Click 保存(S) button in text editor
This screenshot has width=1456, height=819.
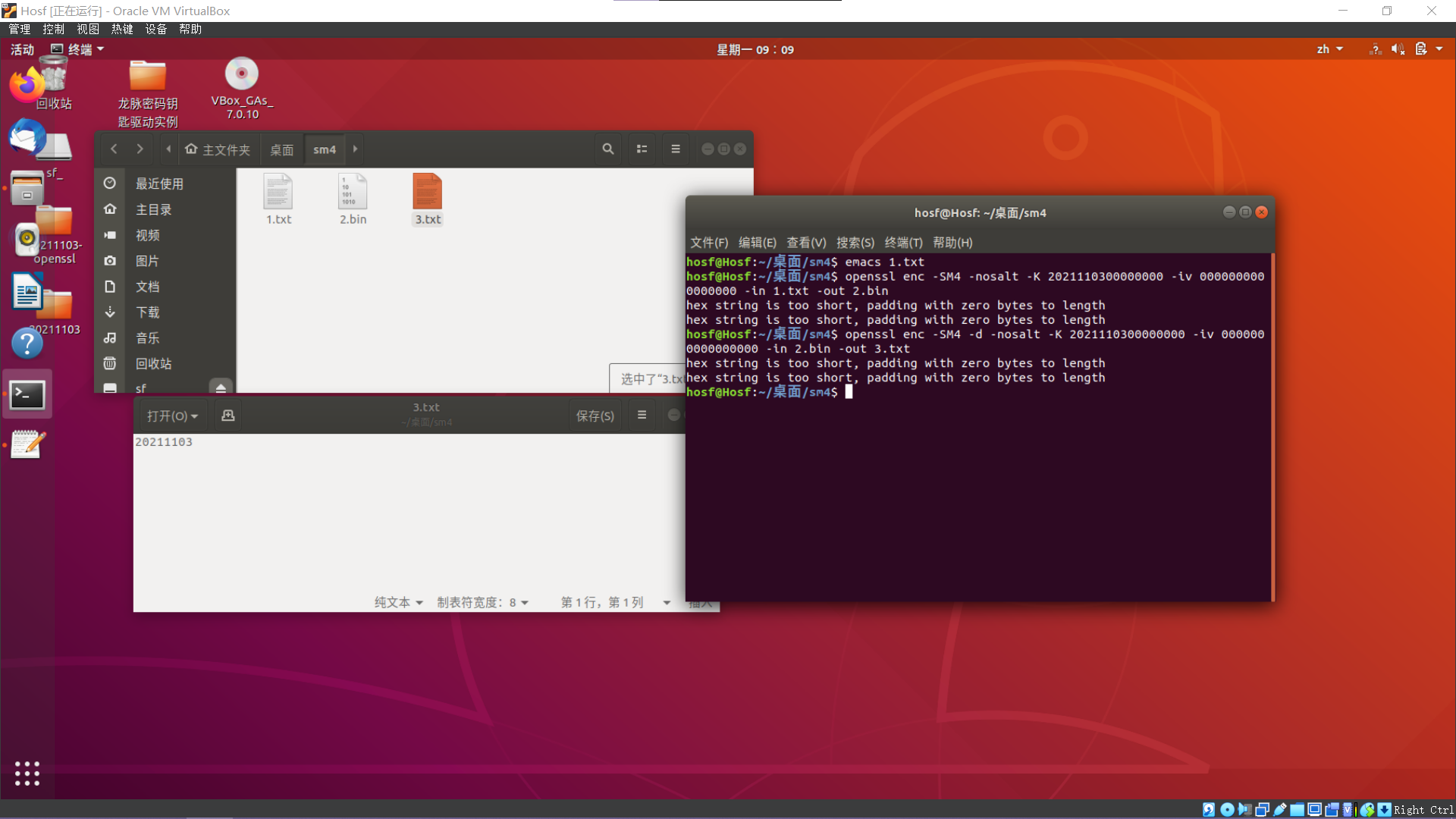(x=595, y=416)
